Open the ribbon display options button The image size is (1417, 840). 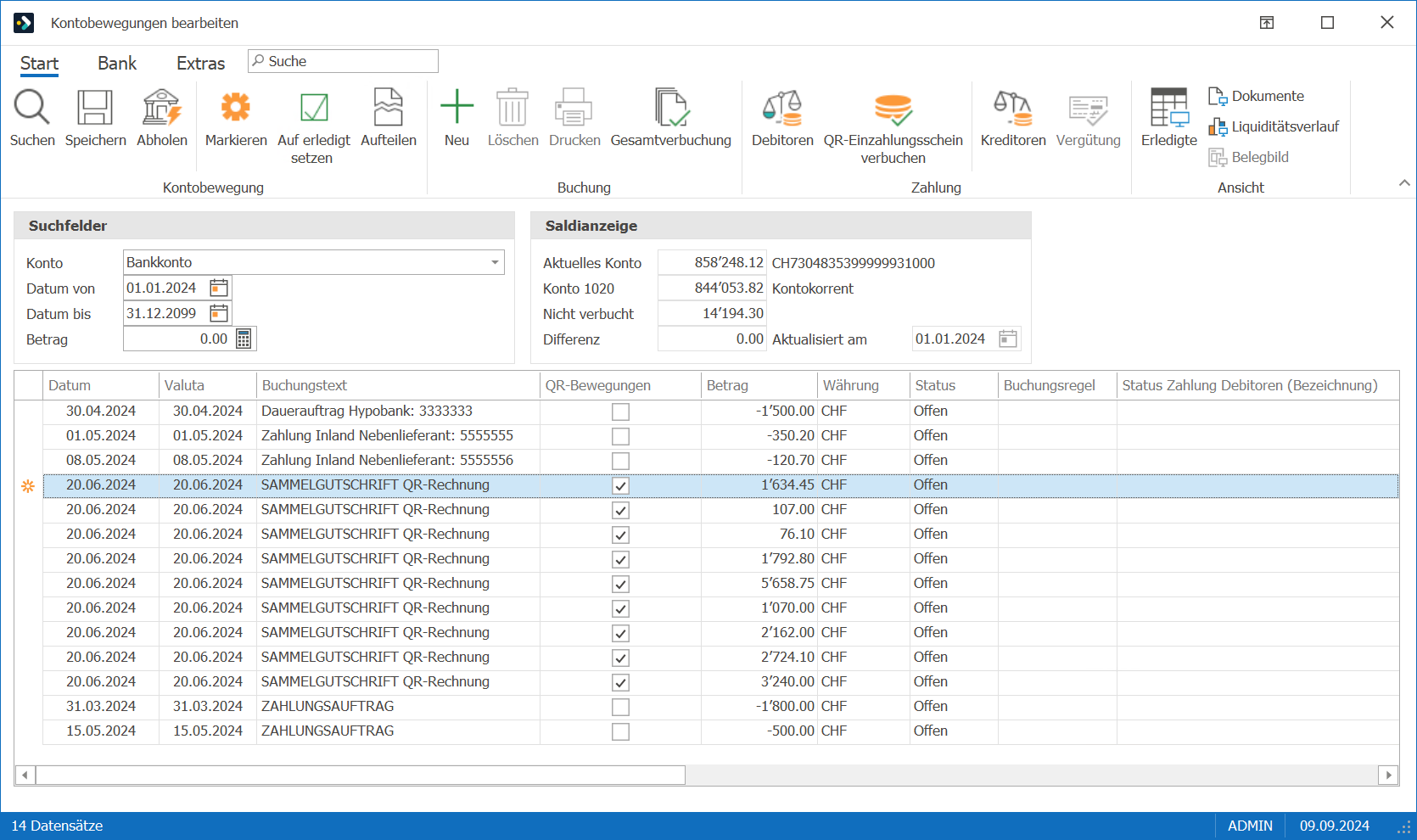pos(1267,23)
